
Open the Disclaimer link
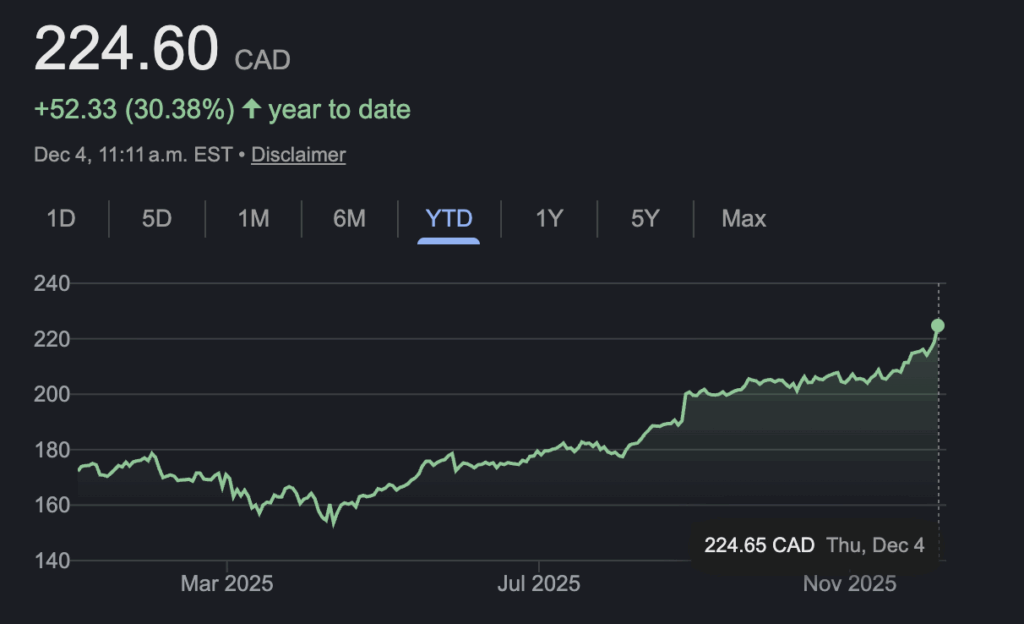coord(298,155)
